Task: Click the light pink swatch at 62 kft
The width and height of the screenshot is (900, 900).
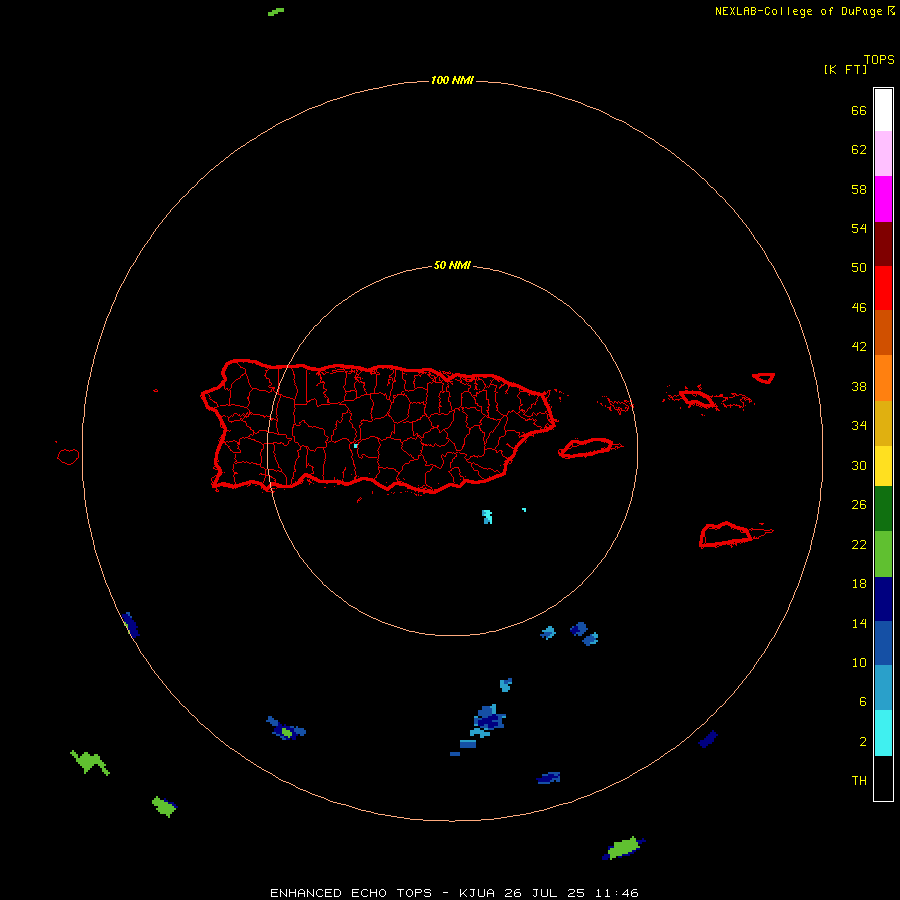Action: 883,153
